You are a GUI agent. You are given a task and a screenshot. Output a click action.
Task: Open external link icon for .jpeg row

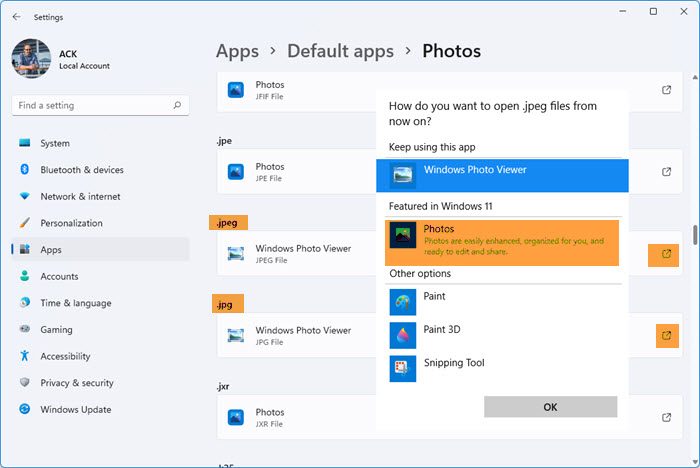[666, 255]
